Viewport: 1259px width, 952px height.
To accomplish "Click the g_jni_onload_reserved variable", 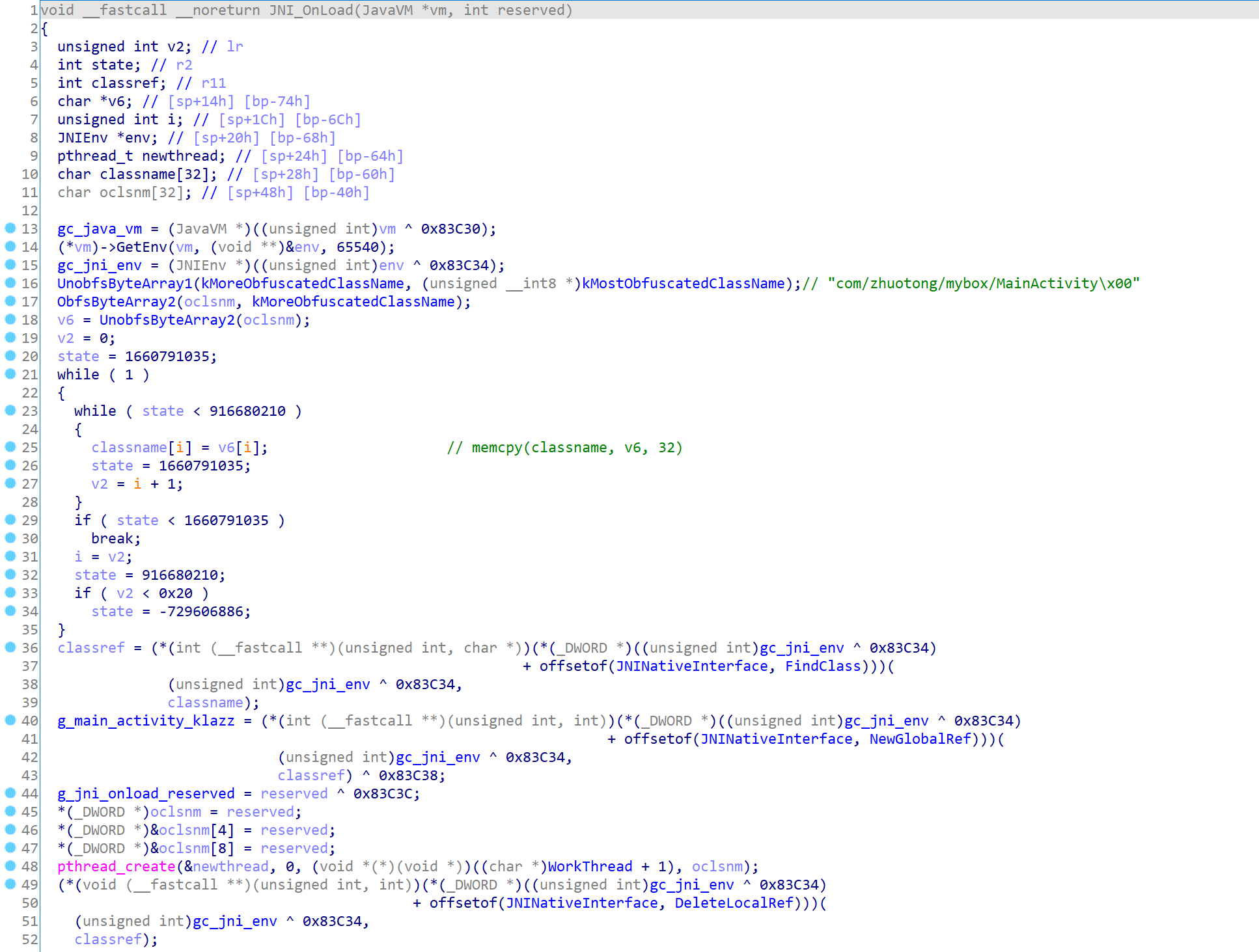I will click(146, 794).
